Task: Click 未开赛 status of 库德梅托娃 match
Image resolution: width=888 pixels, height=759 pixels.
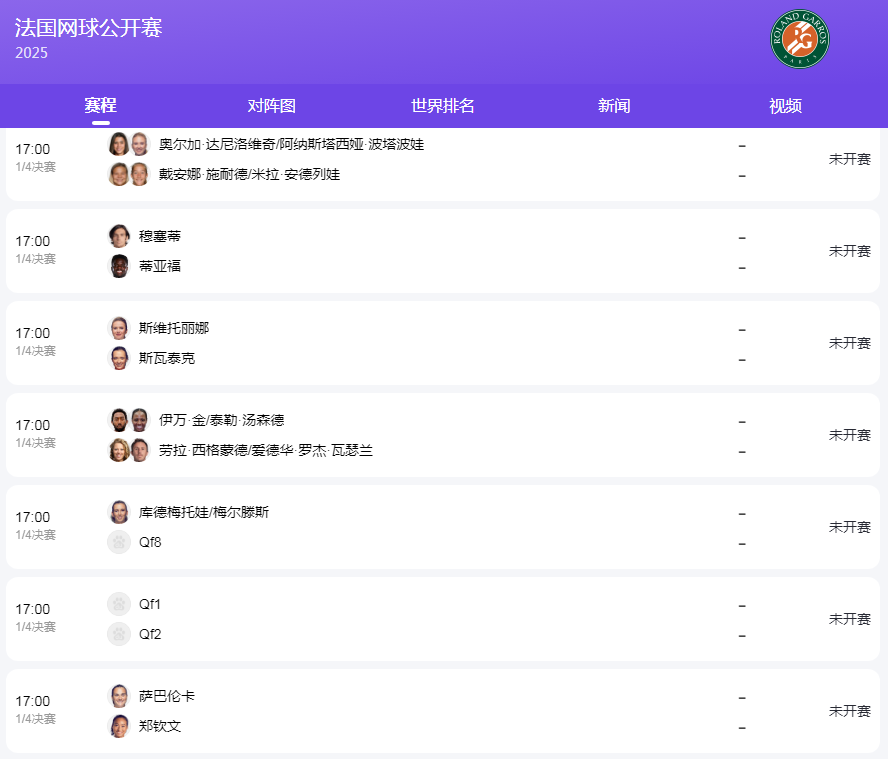Action: coord(849,527)
